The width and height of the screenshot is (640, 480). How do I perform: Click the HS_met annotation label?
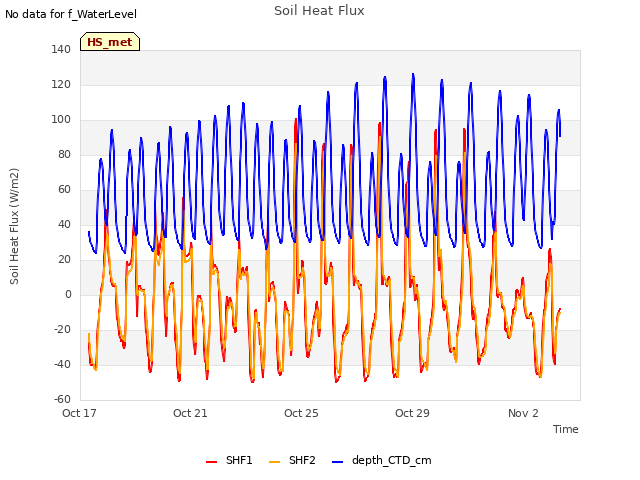[x=110, y=42]
